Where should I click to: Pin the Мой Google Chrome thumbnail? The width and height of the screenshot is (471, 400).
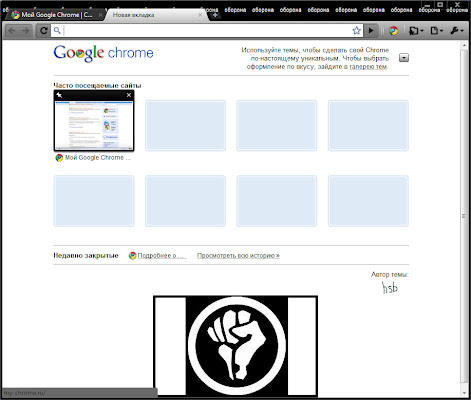[59, 95]
